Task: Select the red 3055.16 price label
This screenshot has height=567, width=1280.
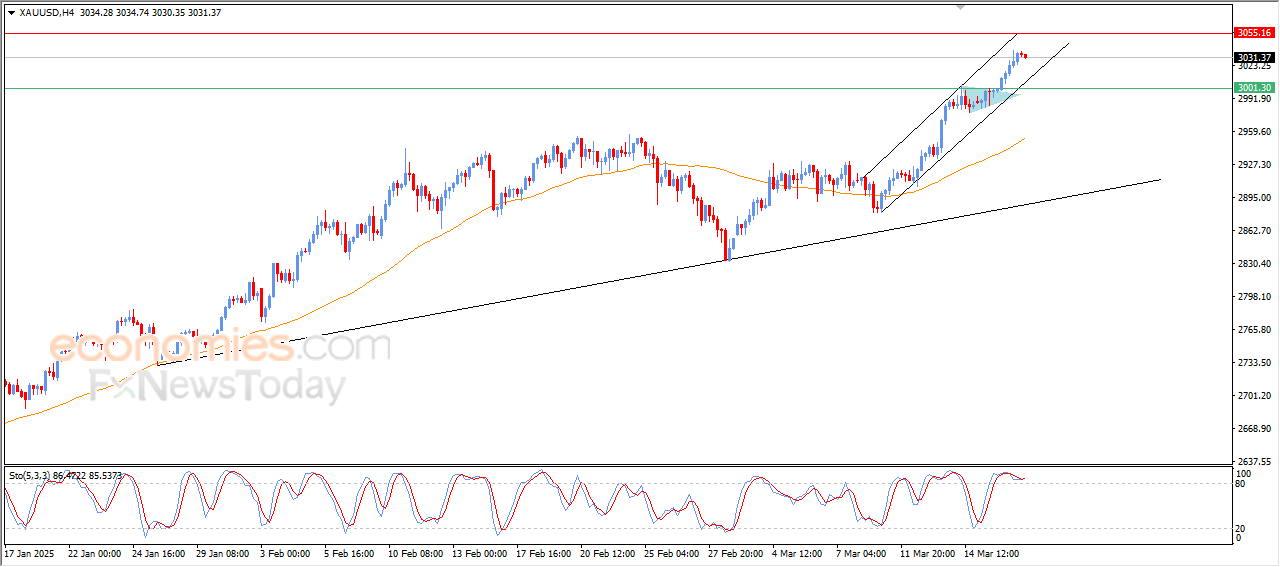Action: coord(1253,33)
